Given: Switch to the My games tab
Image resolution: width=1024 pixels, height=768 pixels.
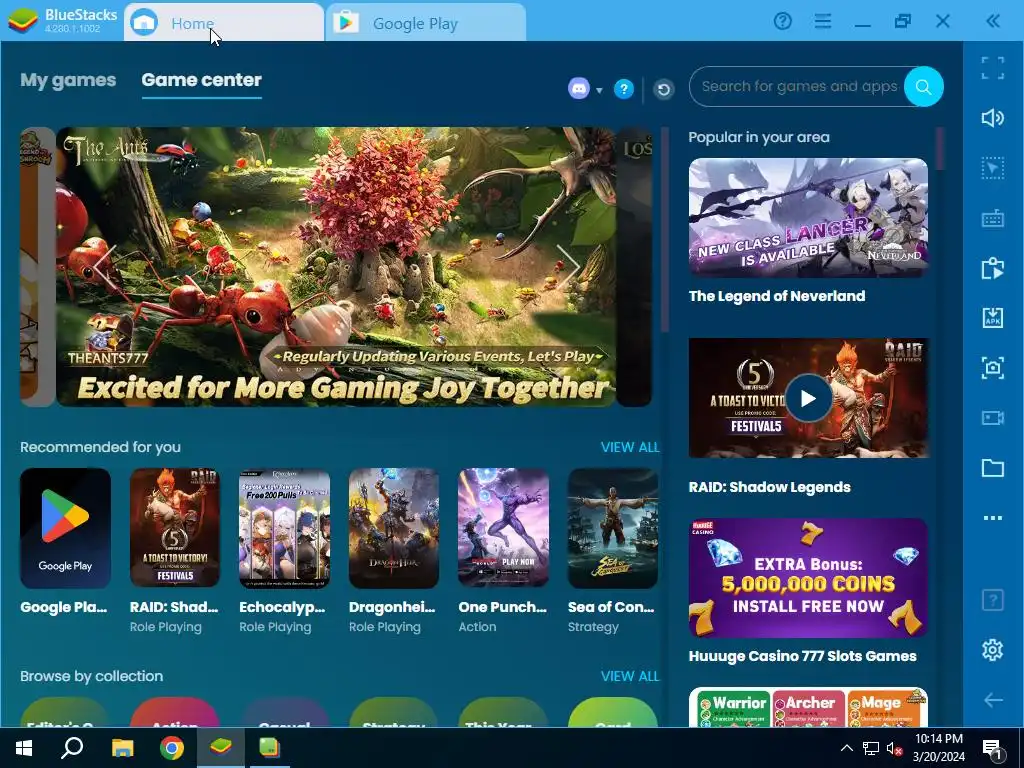Looking at the screenshot, I should pos(68,80).
